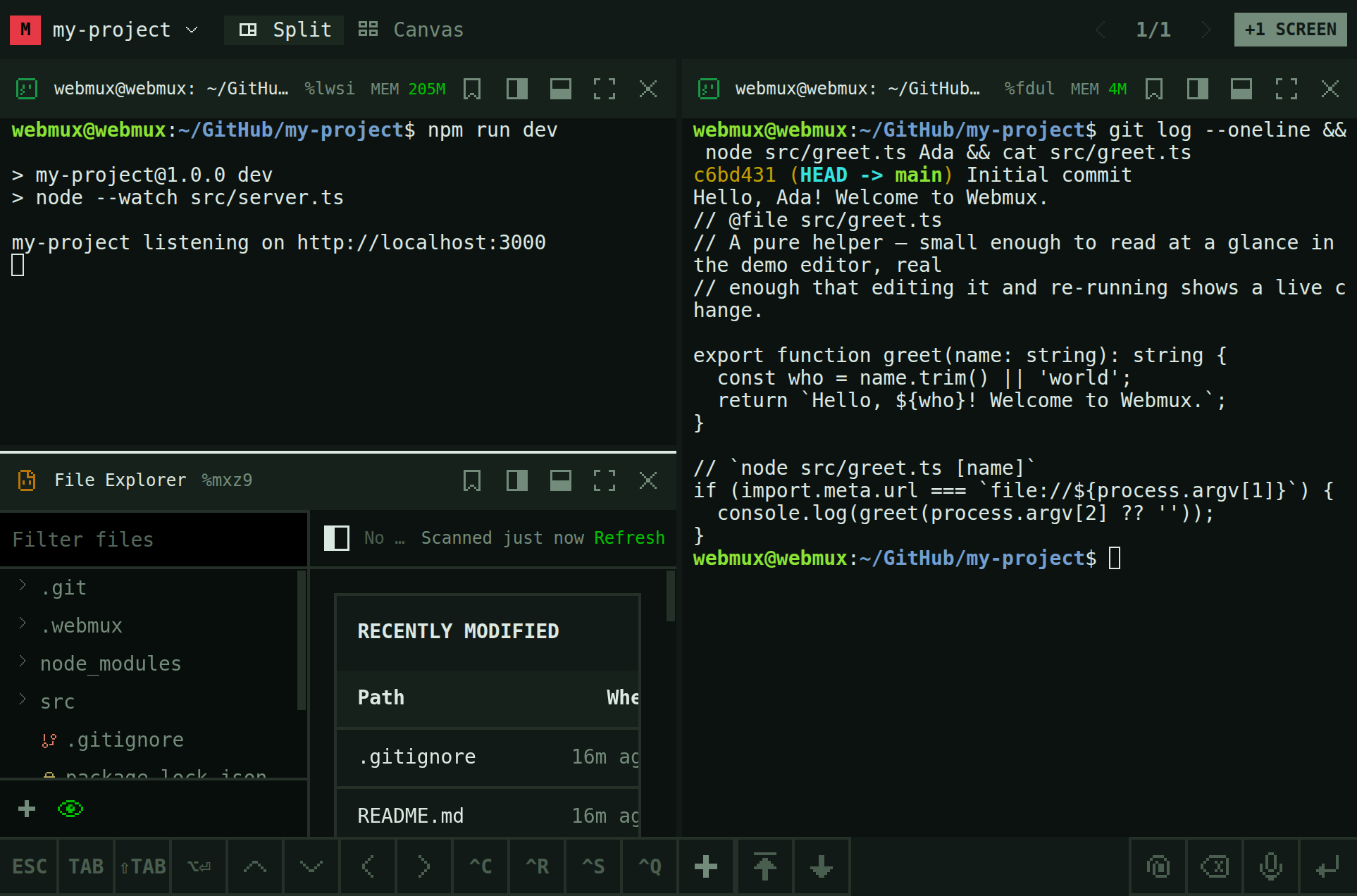Send the down arrow key
Viewport: 1357px width, 896px height.
click(311, 866)
